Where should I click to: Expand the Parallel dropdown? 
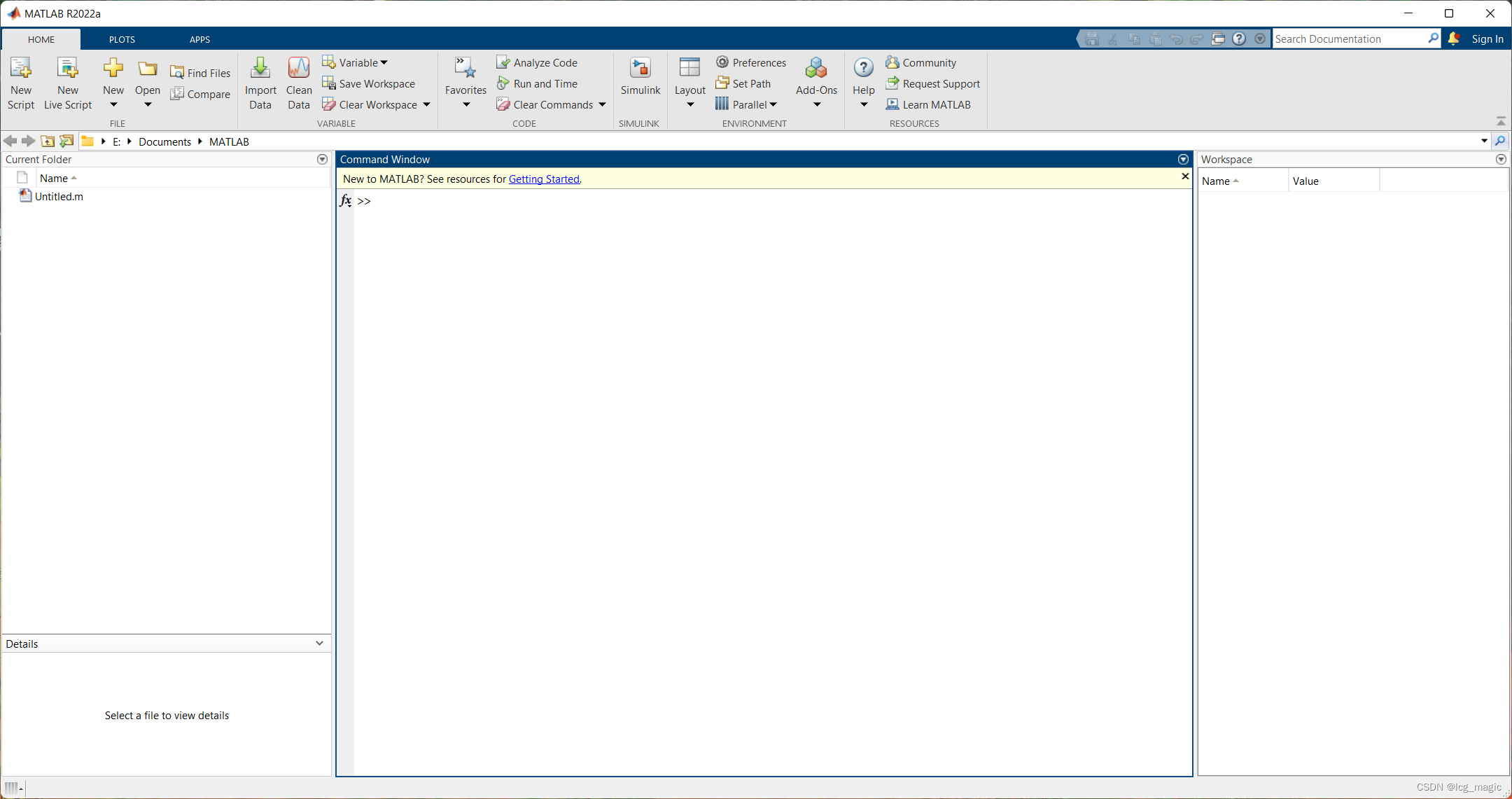(773, 104)
